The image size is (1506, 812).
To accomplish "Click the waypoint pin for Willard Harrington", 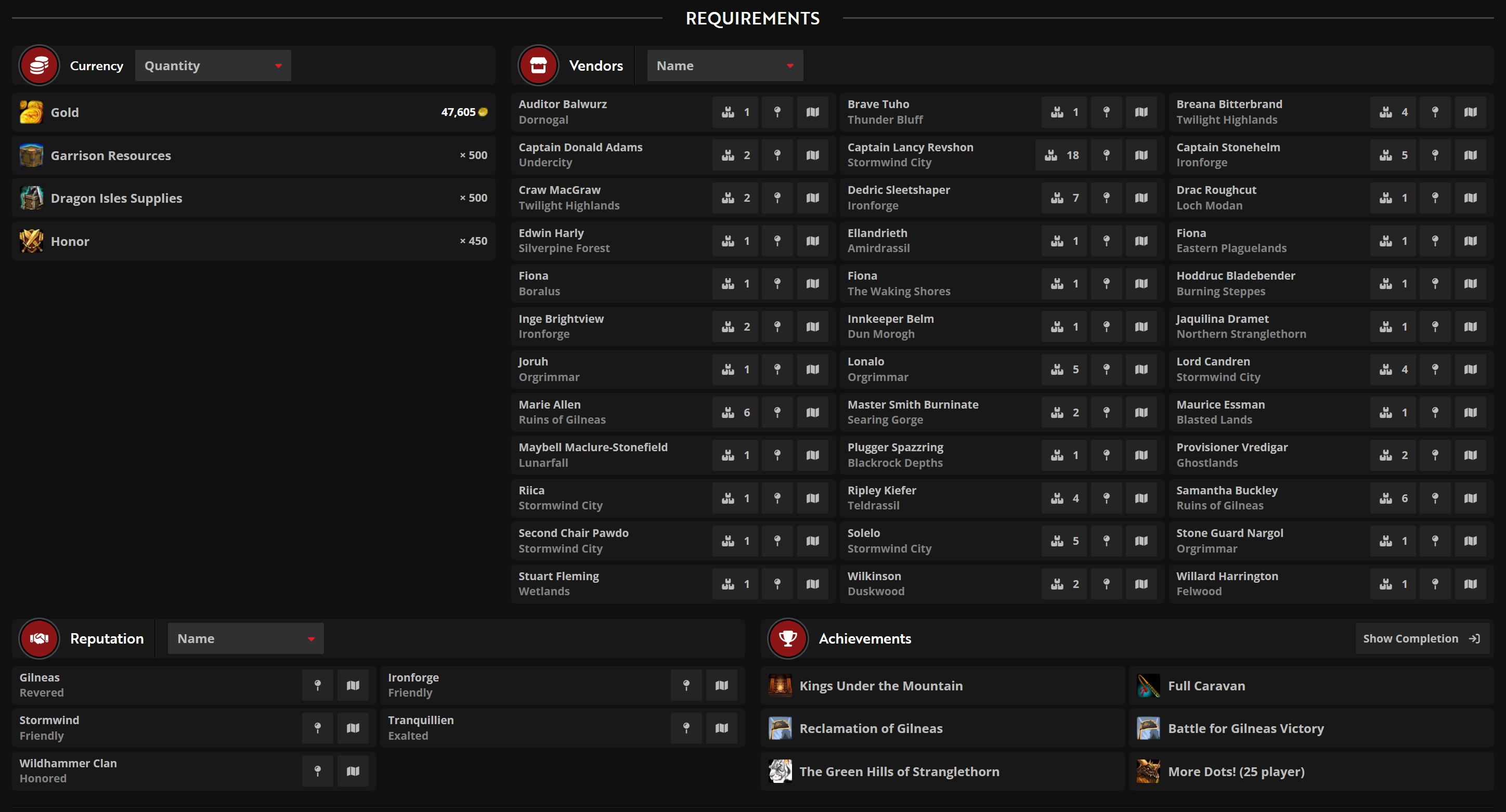I will 1435,584.
